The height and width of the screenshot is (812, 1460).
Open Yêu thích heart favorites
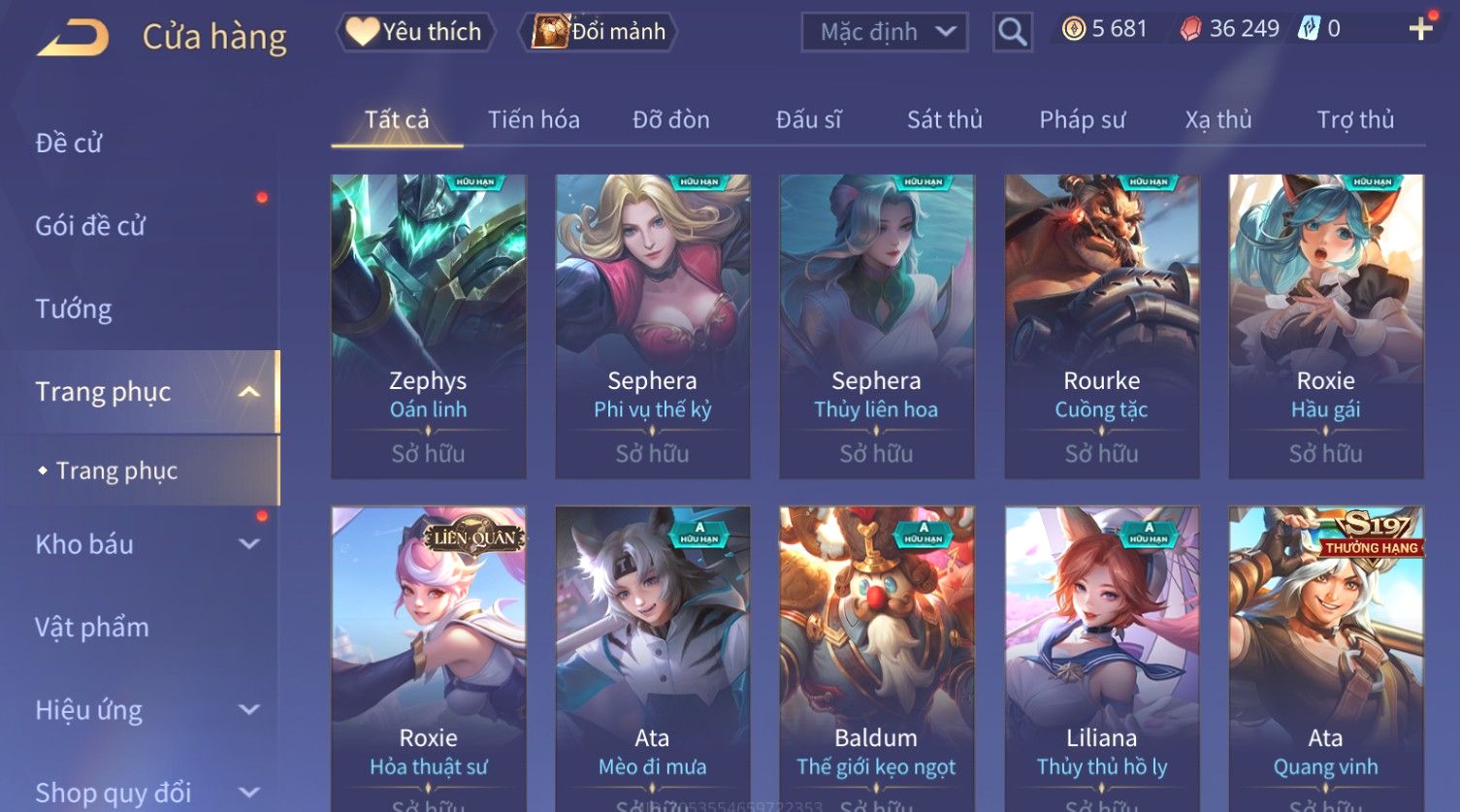(415, 32)
